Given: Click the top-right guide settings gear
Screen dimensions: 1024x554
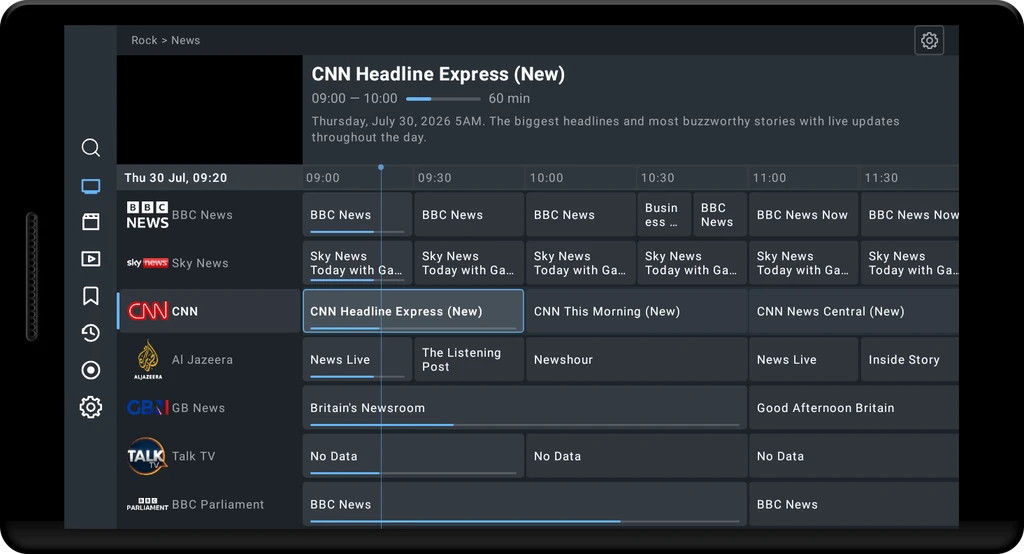Looking at the screenshot, I should [929, 41].
